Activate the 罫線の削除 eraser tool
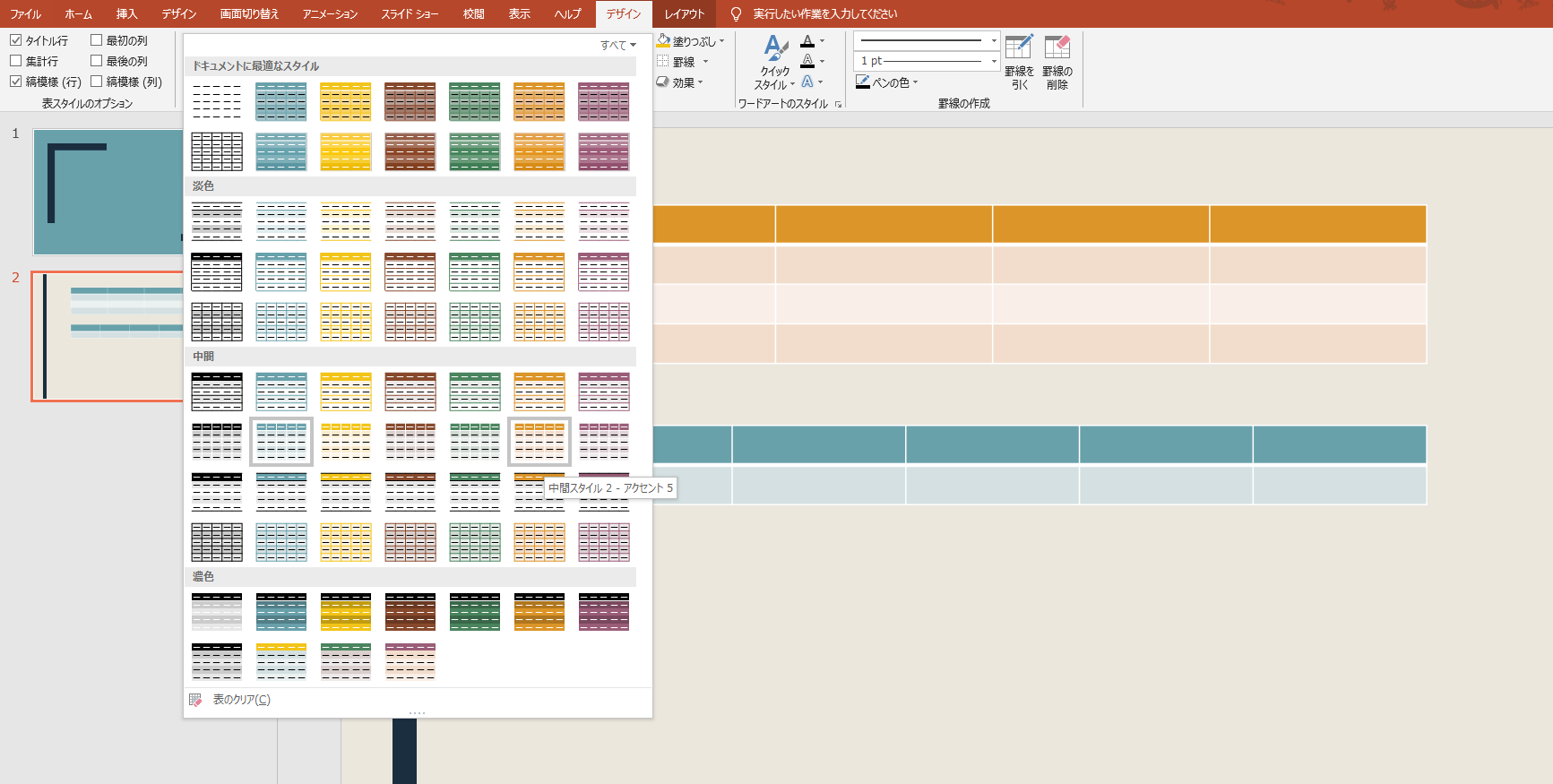The image size is (1553, 784). pos(1057,63)
